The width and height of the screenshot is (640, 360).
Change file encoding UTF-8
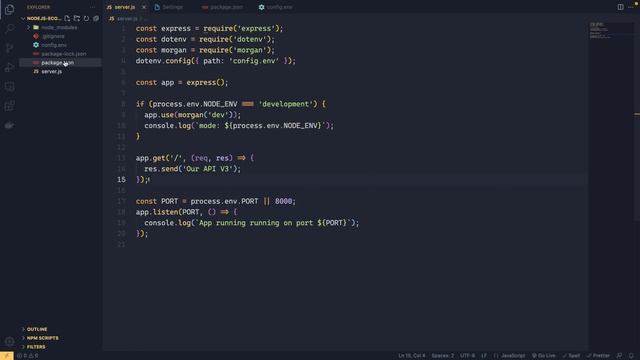pyautogui.click(x=467, y=356)
